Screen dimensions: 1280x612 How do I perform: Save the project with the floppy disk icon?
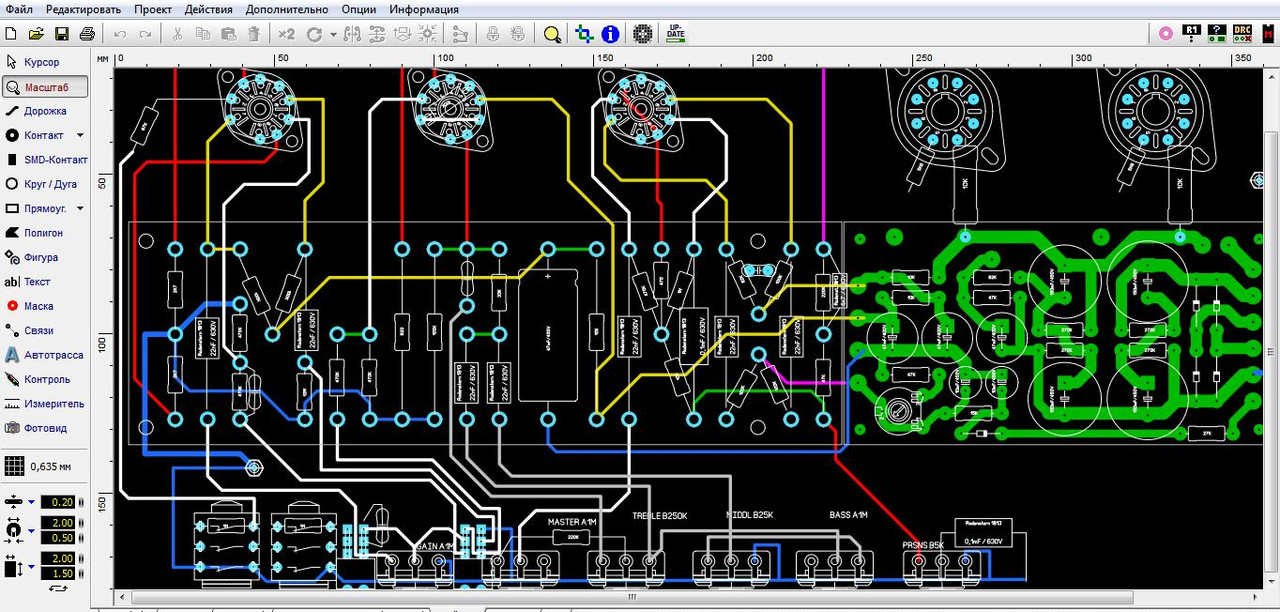click(x=62, y=34)
